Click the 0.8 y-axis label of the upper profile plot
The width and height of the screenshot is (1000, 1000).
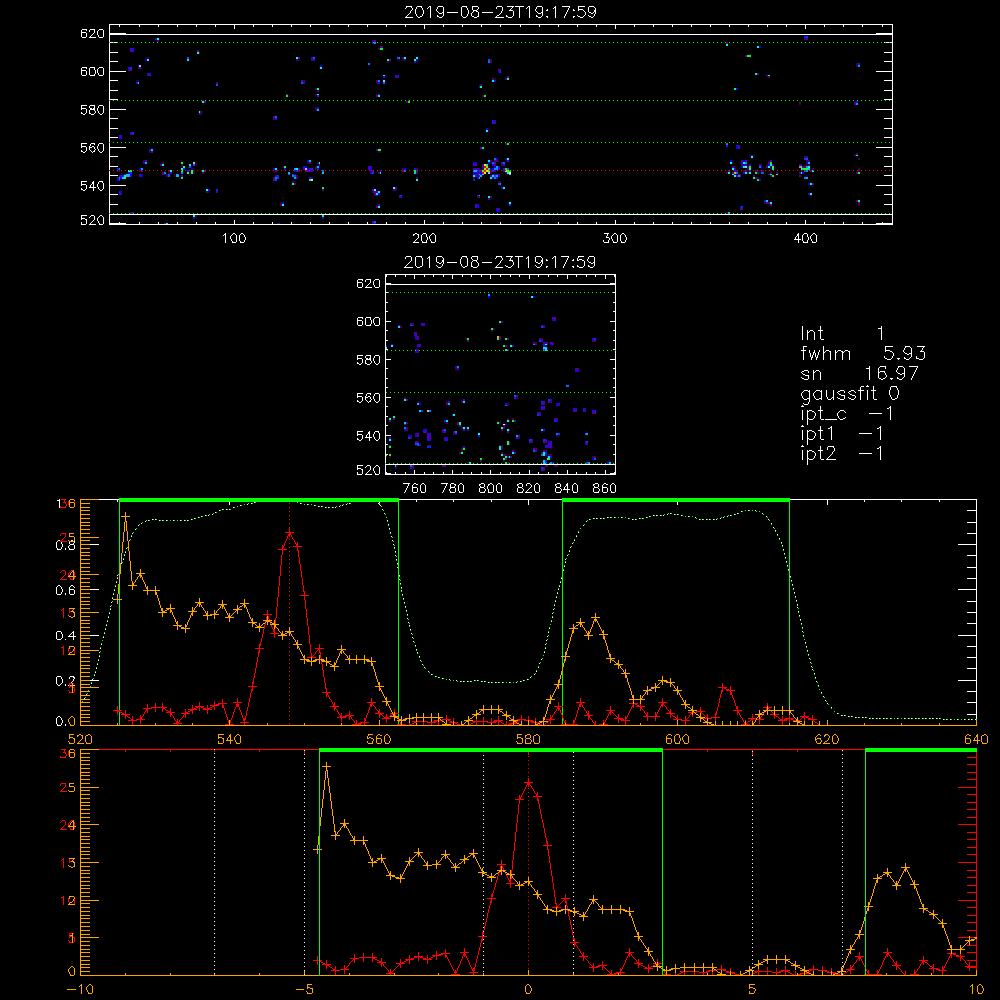tap(67, 545)
